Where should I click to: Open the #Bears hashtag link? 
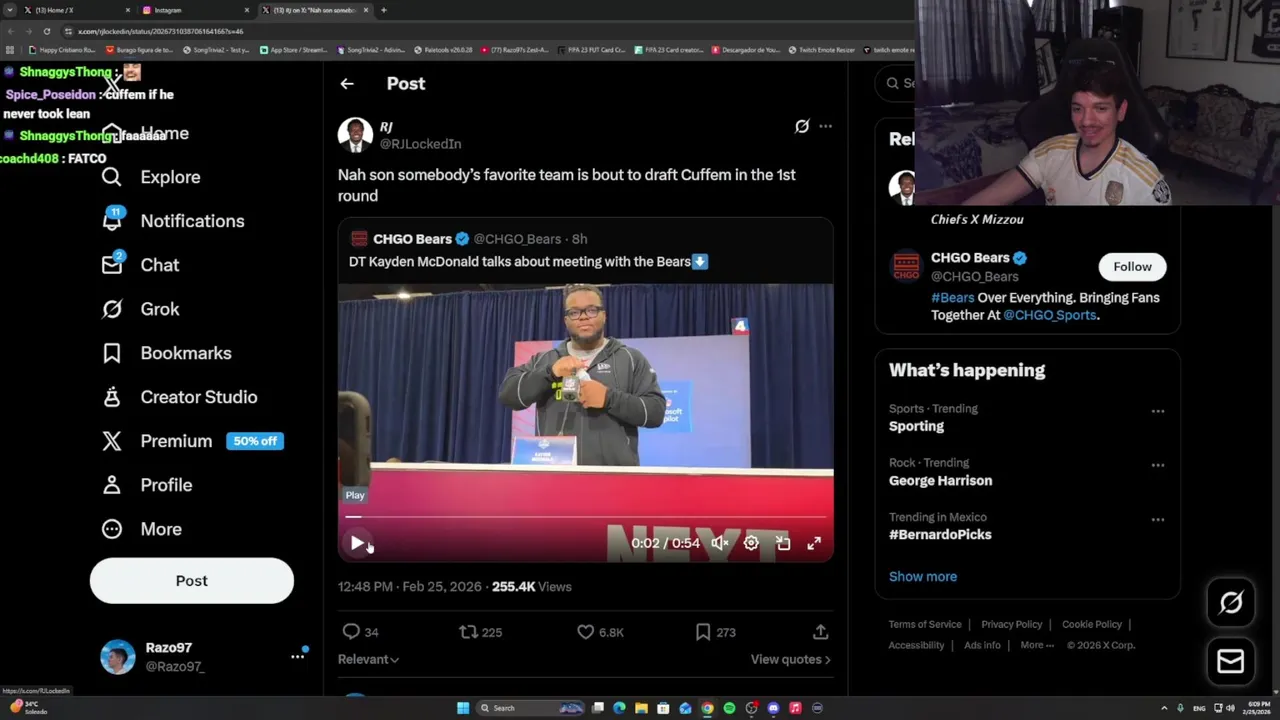click(x=952, y=298)
